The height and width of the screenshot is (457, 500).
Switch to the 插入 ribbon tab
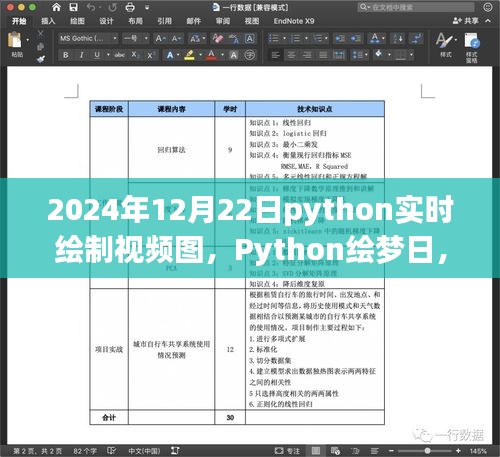[48, 21]
